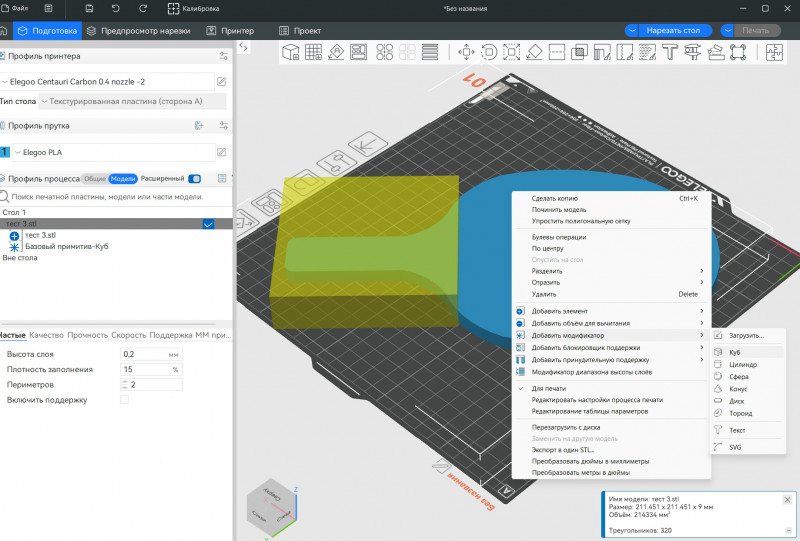Viewport: 800px width, 541px height.
Task: Switch to the Предпросмотр нарезки tab
Action: coord(145,30)
